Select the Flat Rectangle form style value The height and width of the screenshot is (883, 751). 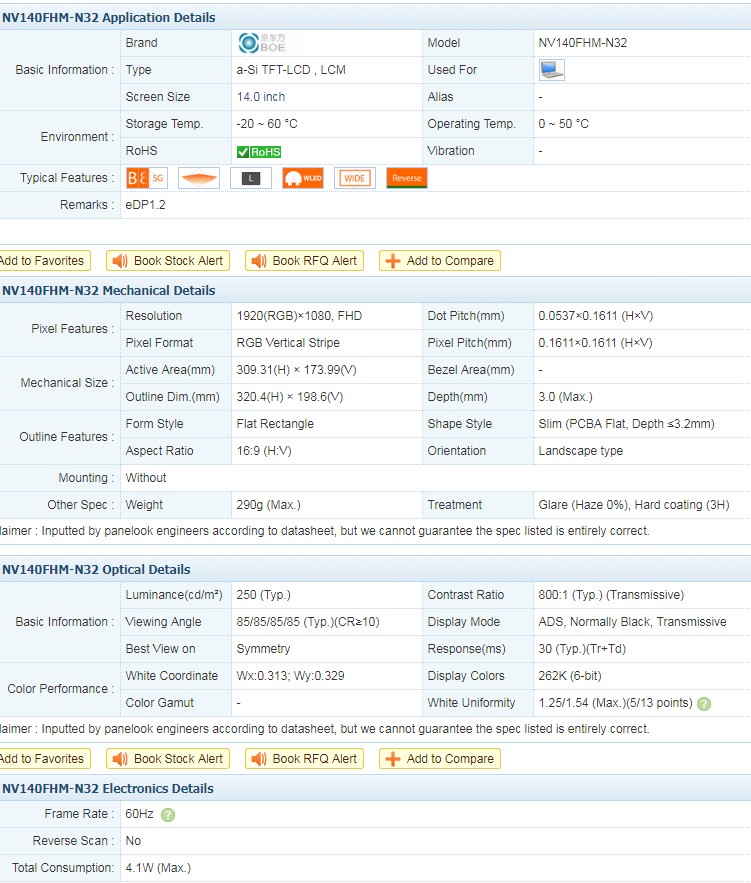pos(275,424)
